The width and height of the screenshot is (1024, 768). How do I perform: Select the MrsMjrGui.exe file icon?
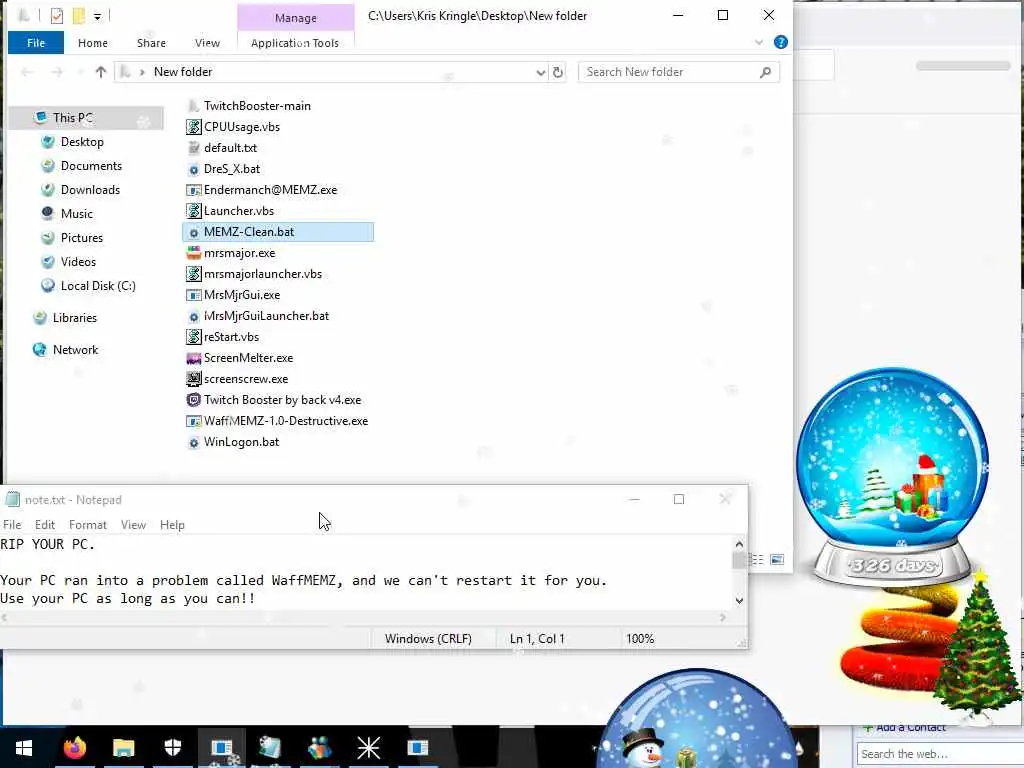point(193,295)
